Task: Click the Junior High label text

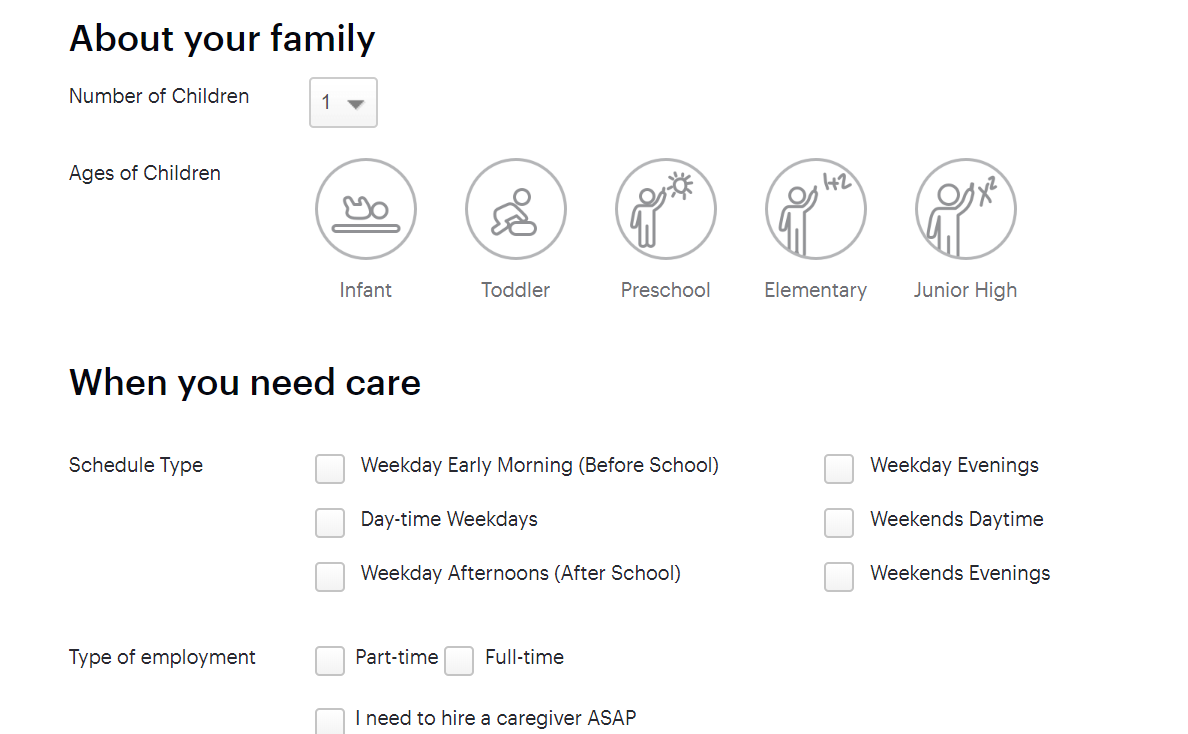Action: (x=965, y=291)
